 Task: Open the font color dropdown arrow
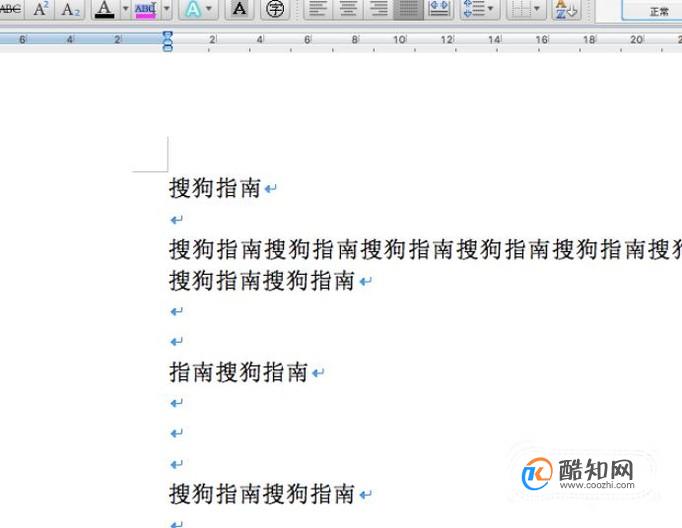125,9
